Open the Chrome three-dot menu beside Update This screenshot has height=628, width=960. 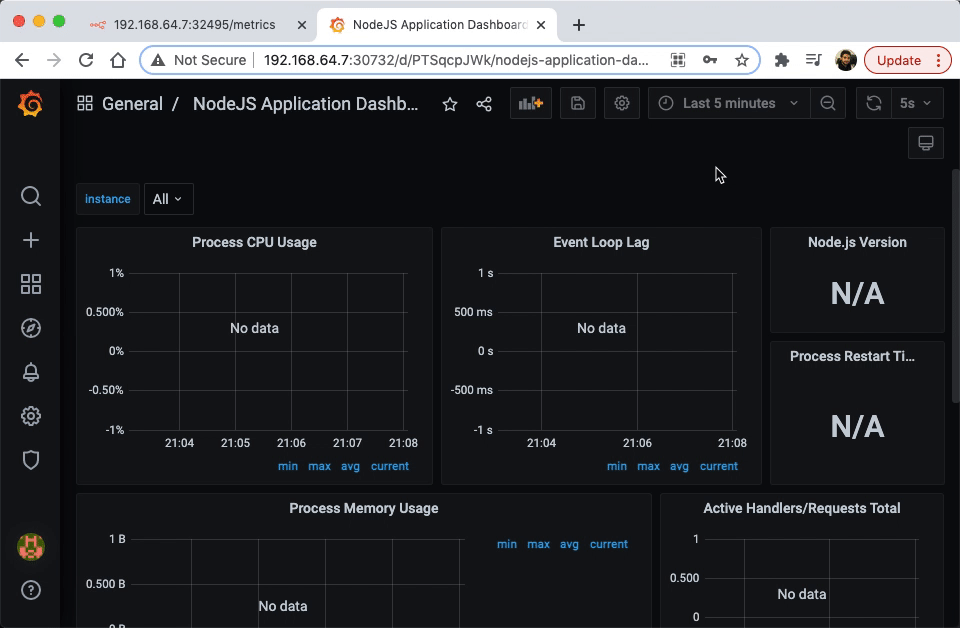pyautogui.click(x=939, y=60)
